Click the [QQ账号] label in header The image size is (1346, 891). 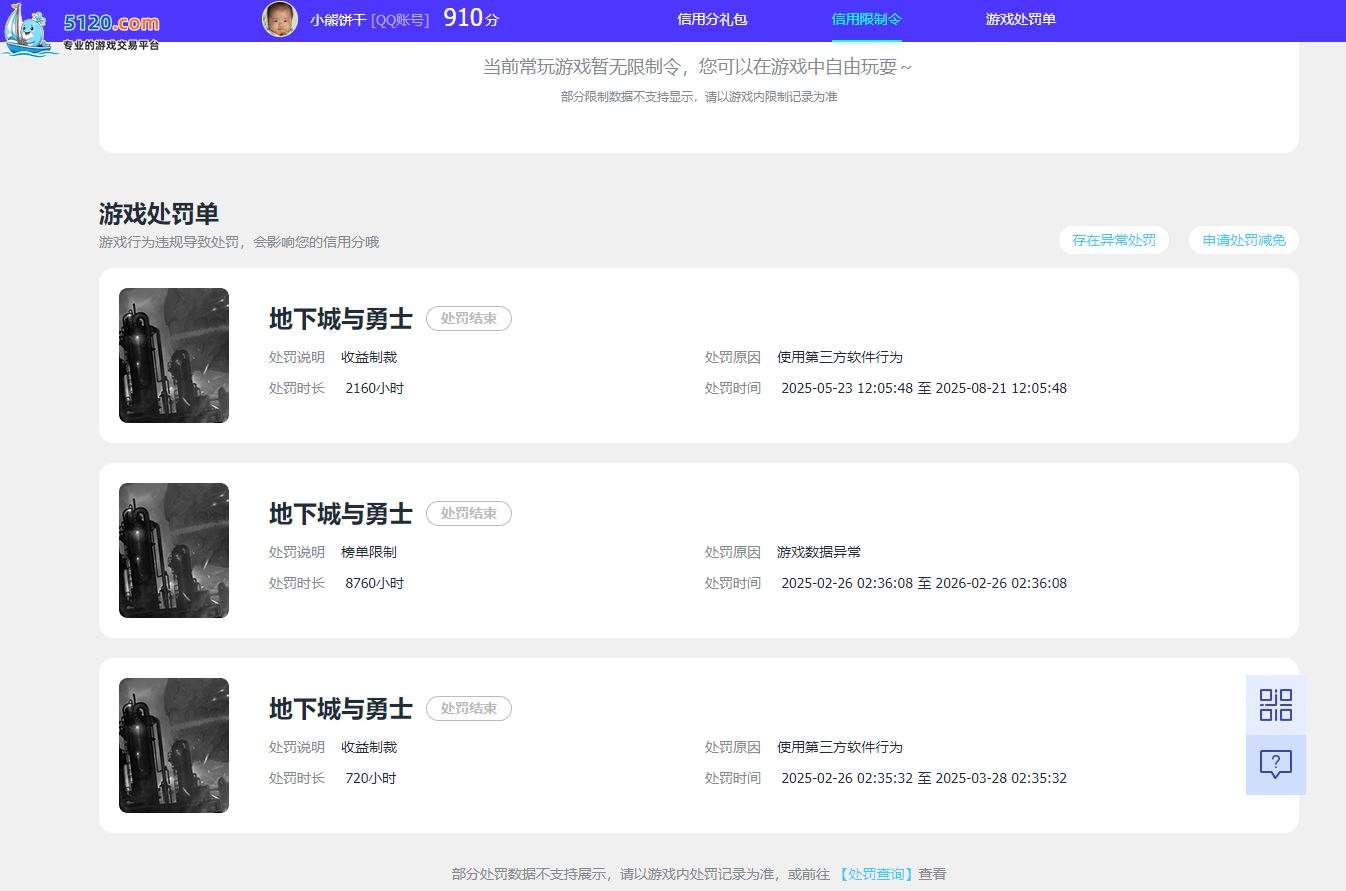399,19
